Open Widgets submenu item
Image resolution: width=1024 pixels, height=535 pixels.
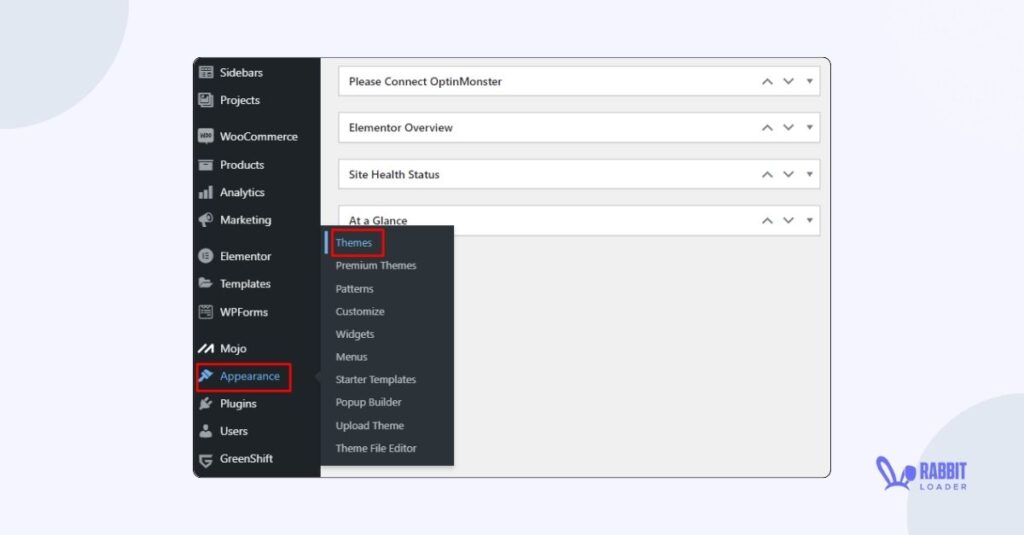[355, 334]
